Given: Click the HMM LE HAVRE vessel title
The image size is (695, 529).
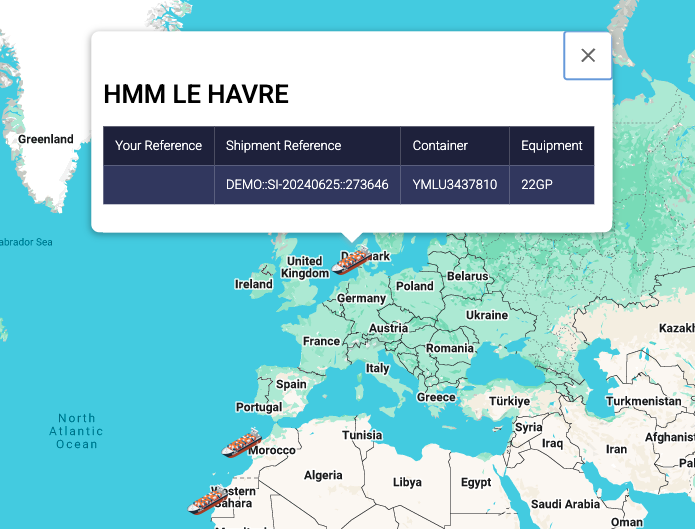Looking at the screenshot, I should (196, 94).
